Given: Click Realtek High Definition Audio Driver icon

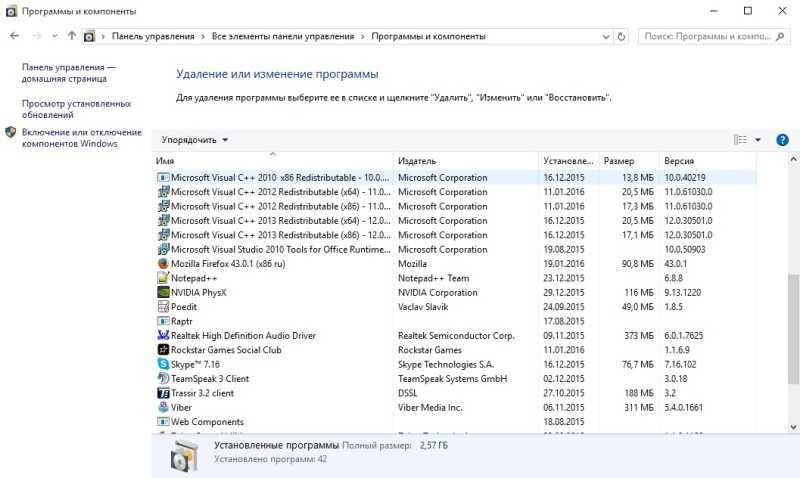Looking at the screenshot, I should pyautogui.click(x=163, y=336).
